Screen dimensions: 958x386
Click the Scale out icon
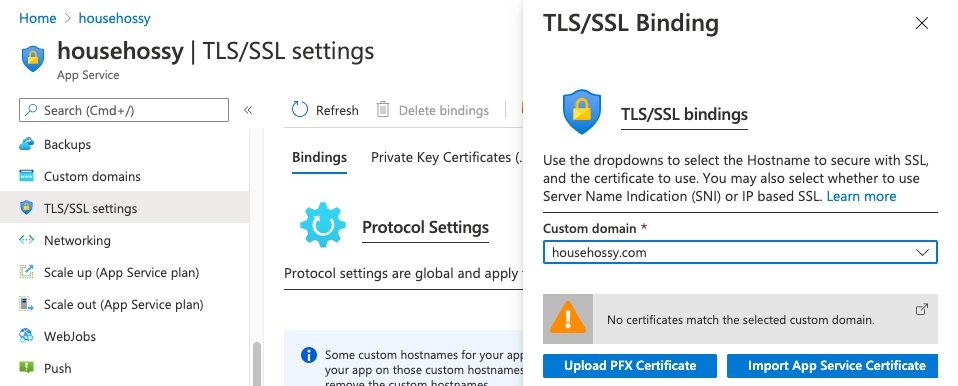coord(26,304)
